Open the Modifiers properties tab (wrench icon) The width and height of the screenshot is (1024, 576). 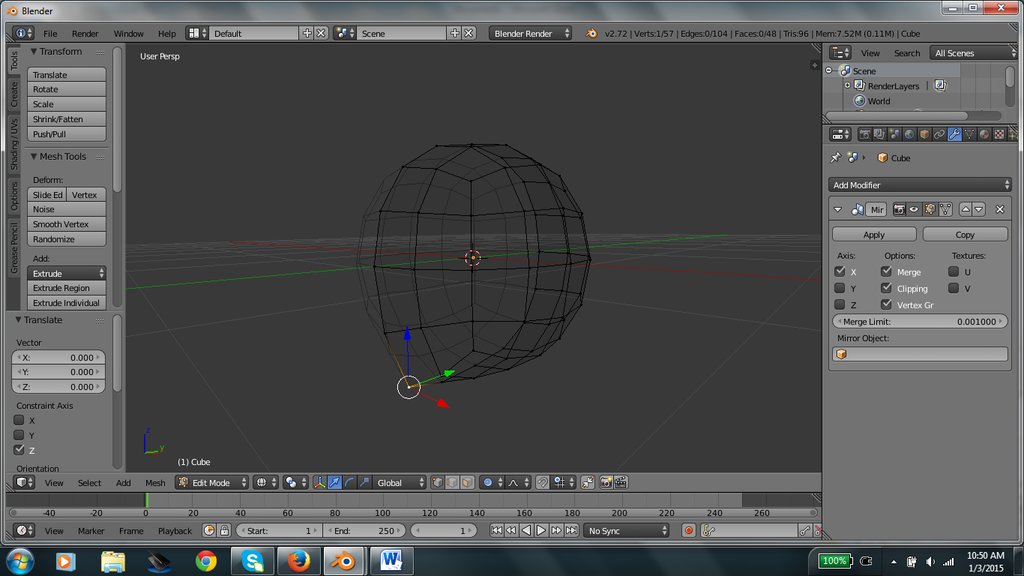coord(955,134)
